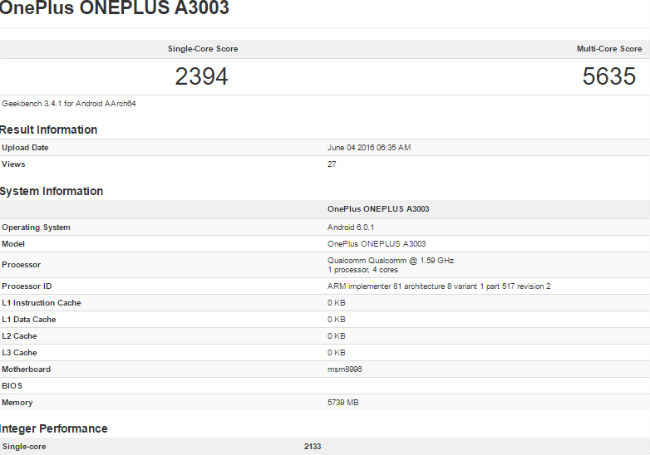Click the Processor row label
Viewport: 650px width, 455px height.
click(x=21, y=264)
